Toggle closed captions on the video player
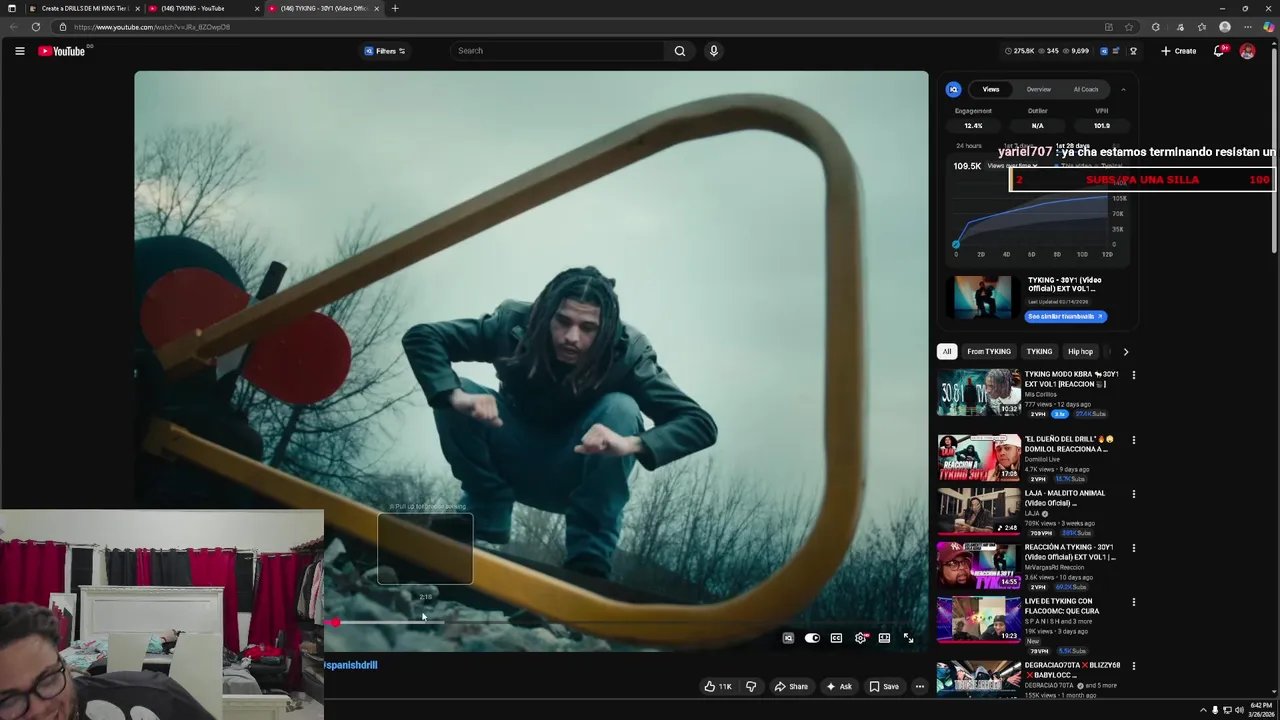This screenshot has width=1280, height=720. [836, 638]
